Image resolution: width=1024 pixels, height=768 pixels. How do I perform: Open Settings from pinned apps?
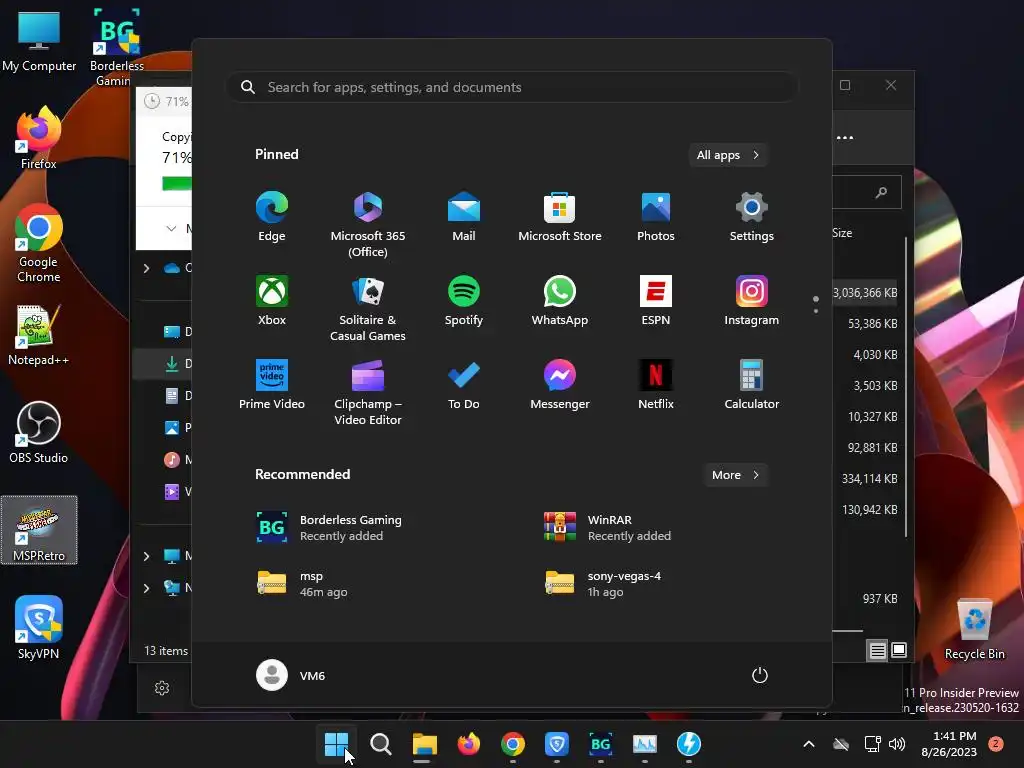(x=752, y=217)
